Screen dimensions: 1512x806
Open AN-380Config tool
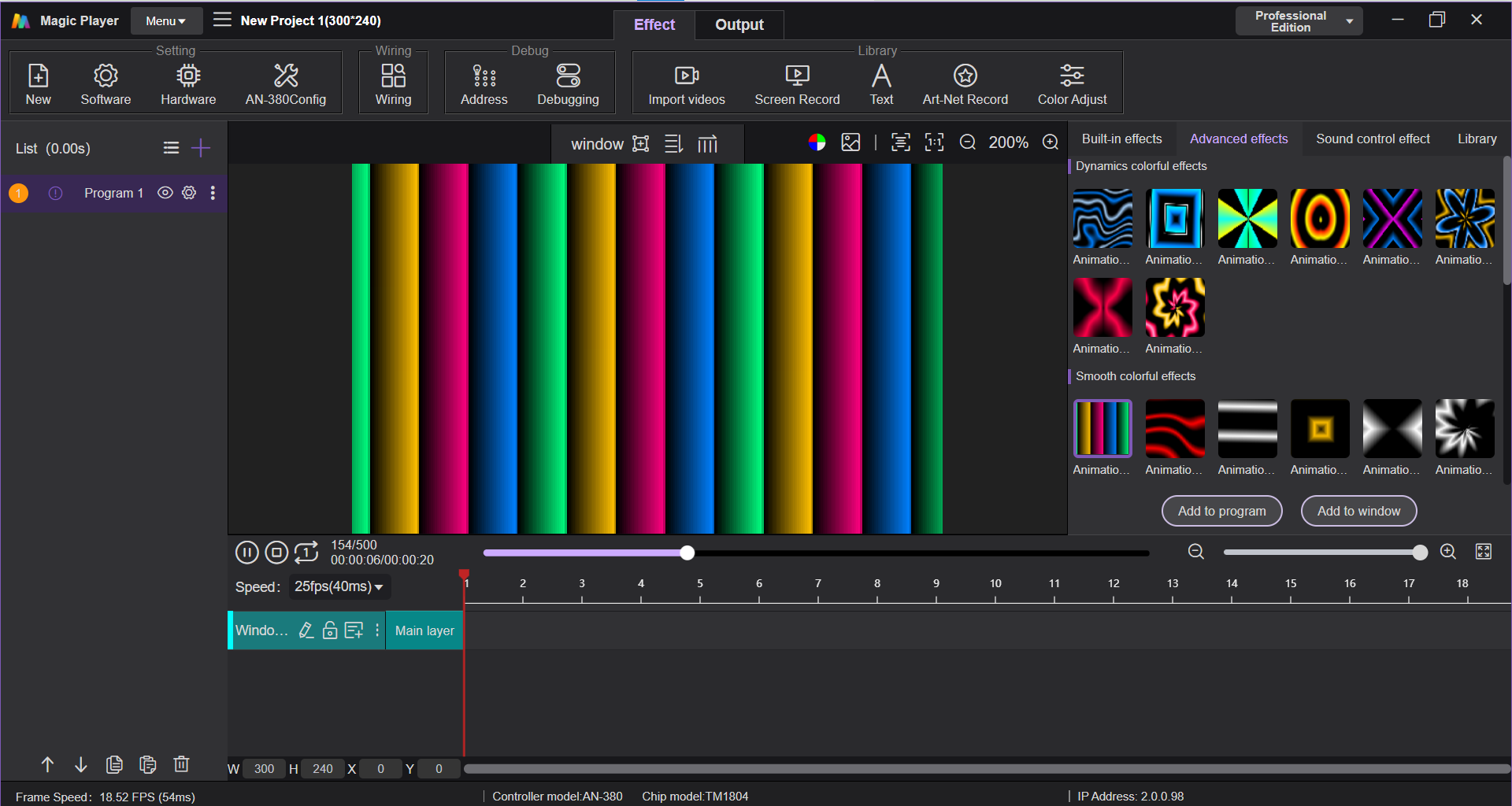click(x=285, y=83)
